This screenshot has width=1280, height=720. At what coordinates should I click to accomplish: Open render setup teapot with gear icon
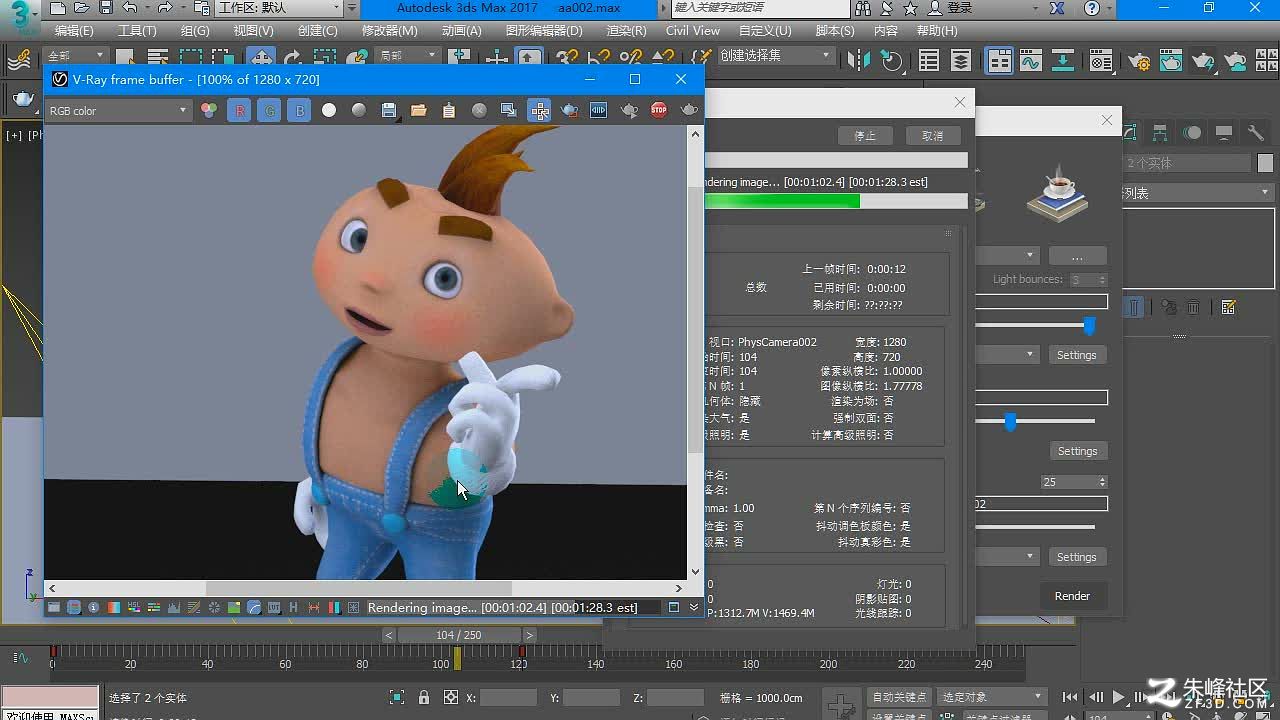tap(1137, 60)
